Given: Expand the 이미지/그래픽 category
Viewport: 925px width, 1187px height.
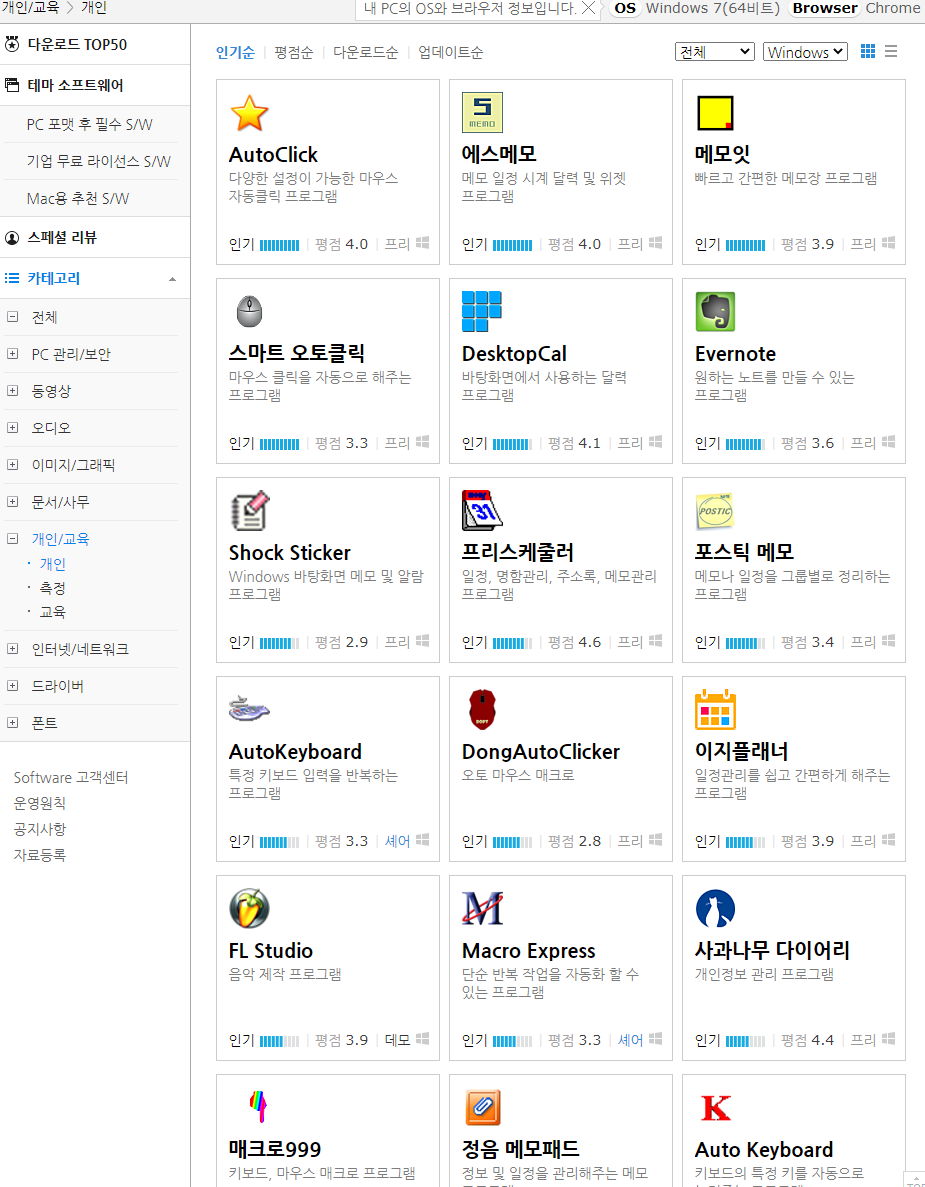Looking at the screenshot, I should pyautogui.click(x=12, y=465).
